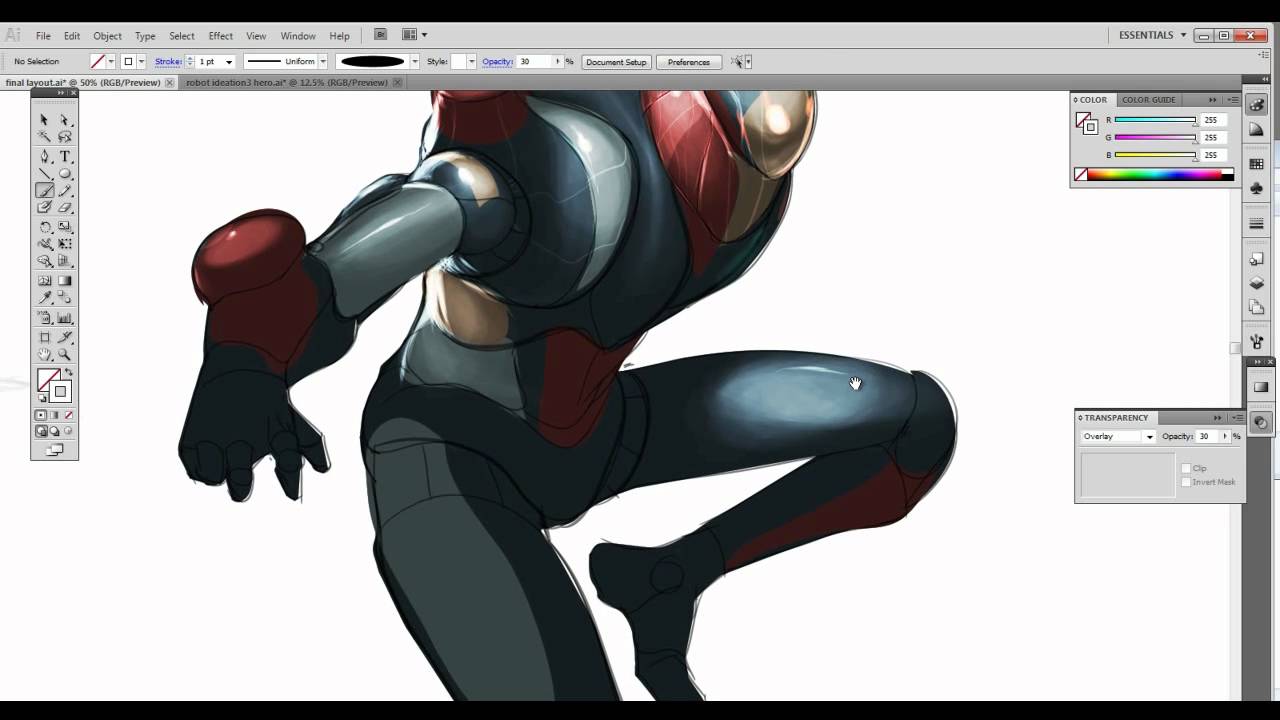Select the Hand tool
Viewport: 1280px width, 720px height.
(x=44, y=354)
